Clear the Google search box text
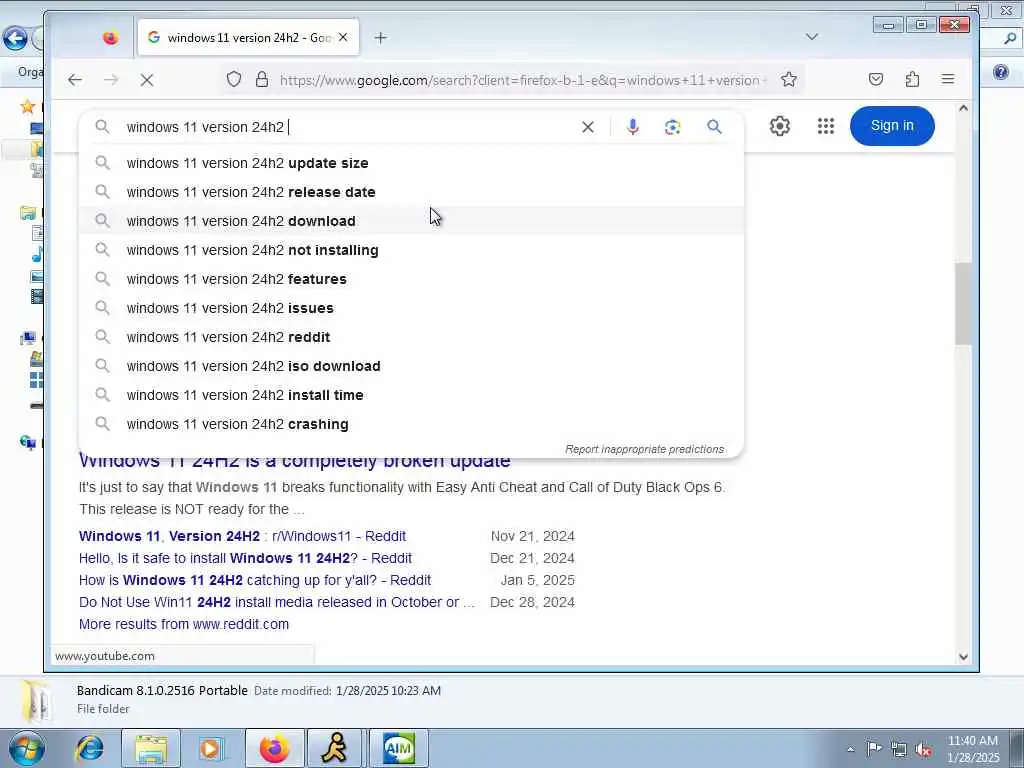This screenshot has height=768, width=1024. 588,127
